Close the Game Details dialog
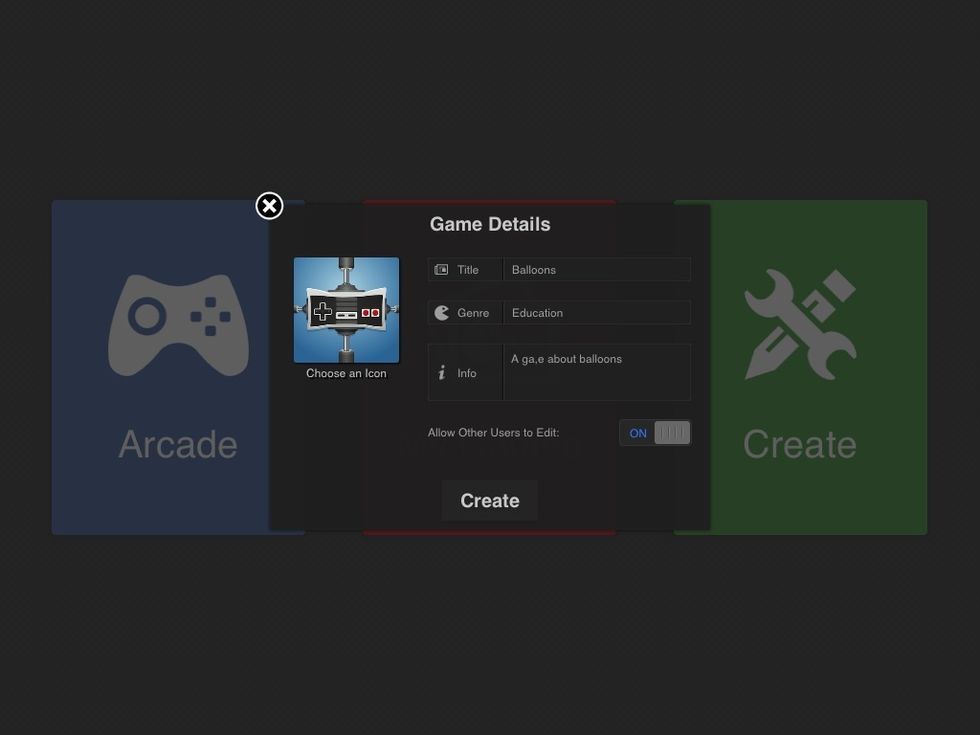The image size is (980, 735). coord(269,206)
